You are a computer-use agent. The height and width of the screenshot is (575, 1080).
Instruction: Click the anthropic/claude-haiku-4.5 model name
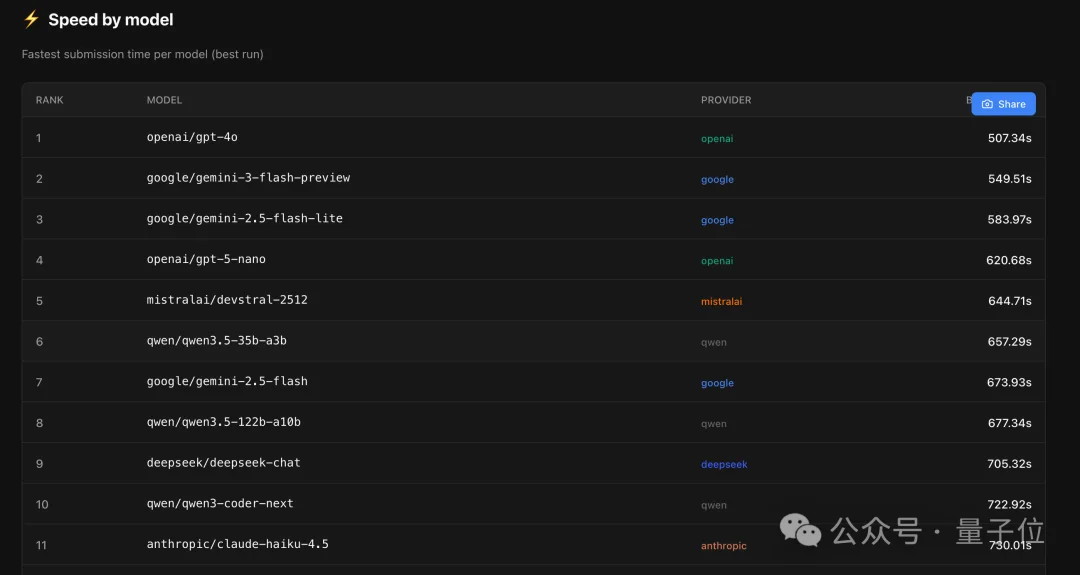(237, 544)
